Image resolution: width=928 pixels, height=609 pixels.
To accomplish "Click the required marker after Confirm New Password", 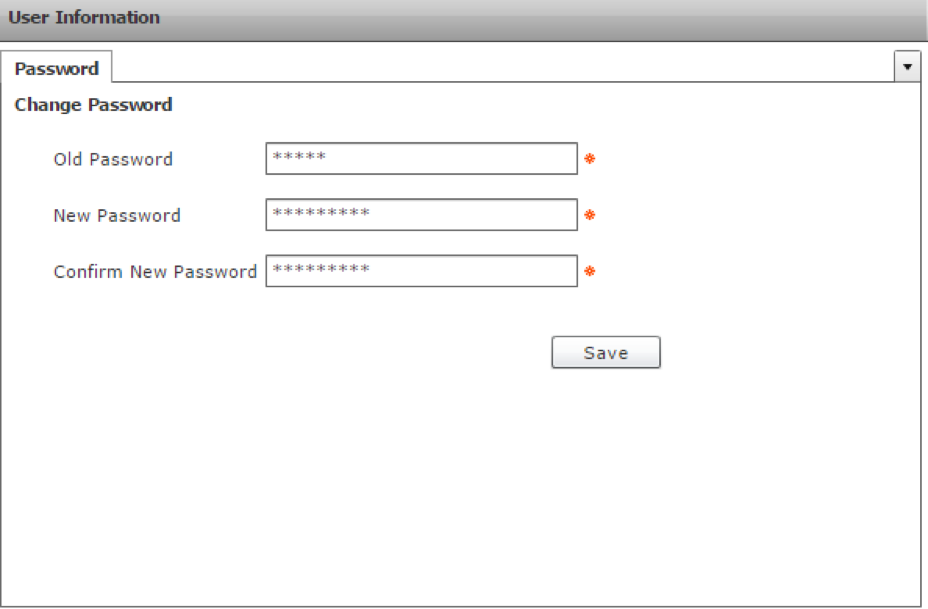I will point(590,272).
